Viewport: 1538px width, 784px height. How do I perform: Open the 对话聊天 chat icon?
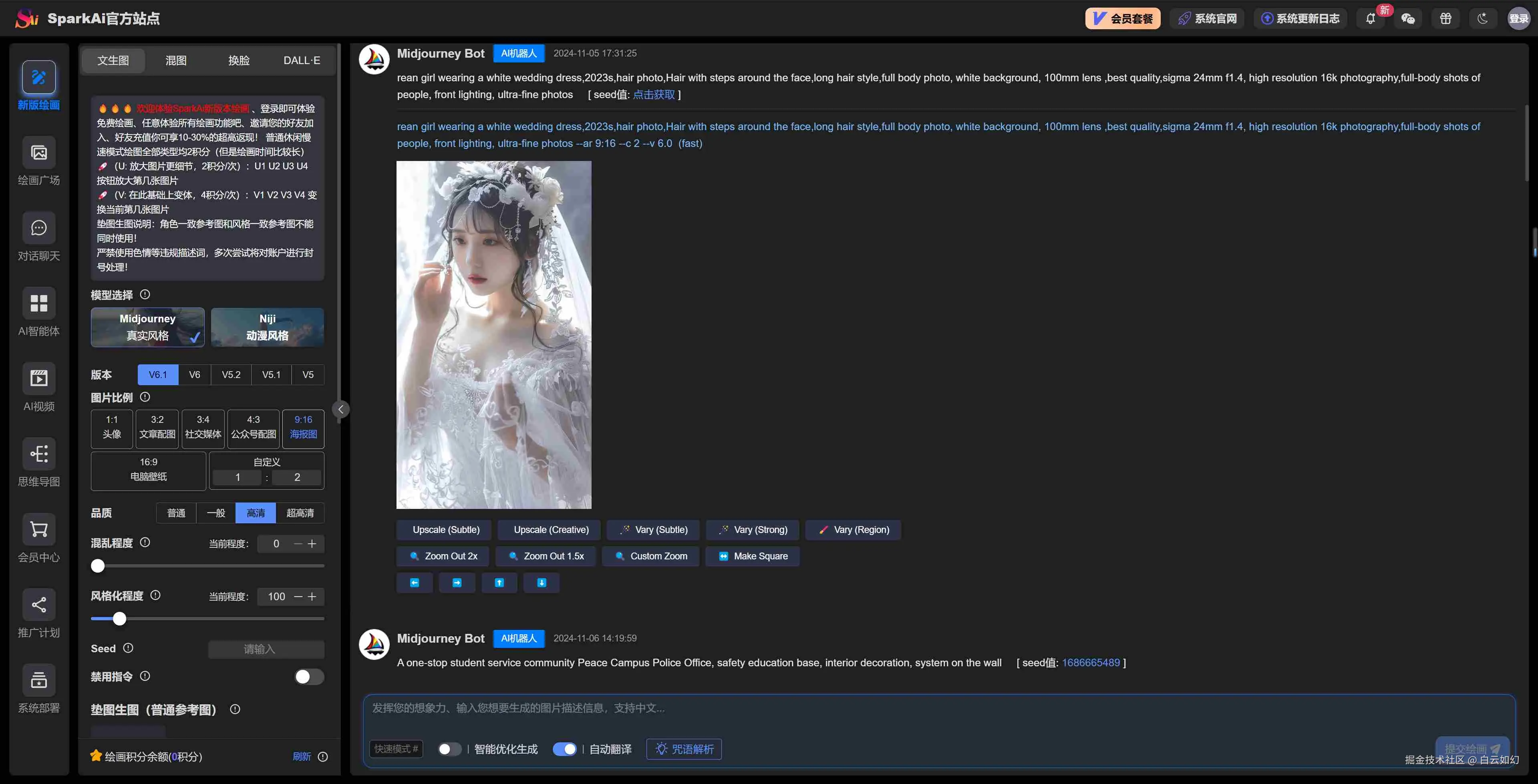(39, 228)
